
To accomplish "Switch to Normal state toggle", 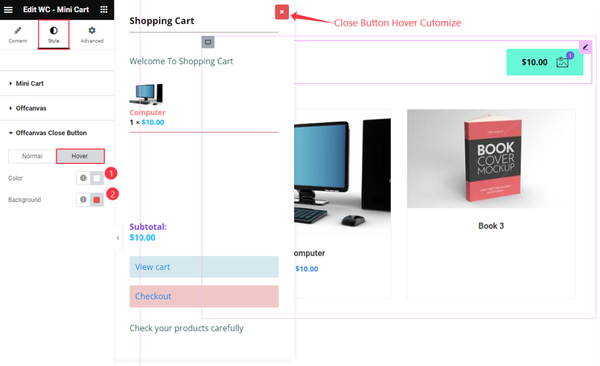I will 32,156.
